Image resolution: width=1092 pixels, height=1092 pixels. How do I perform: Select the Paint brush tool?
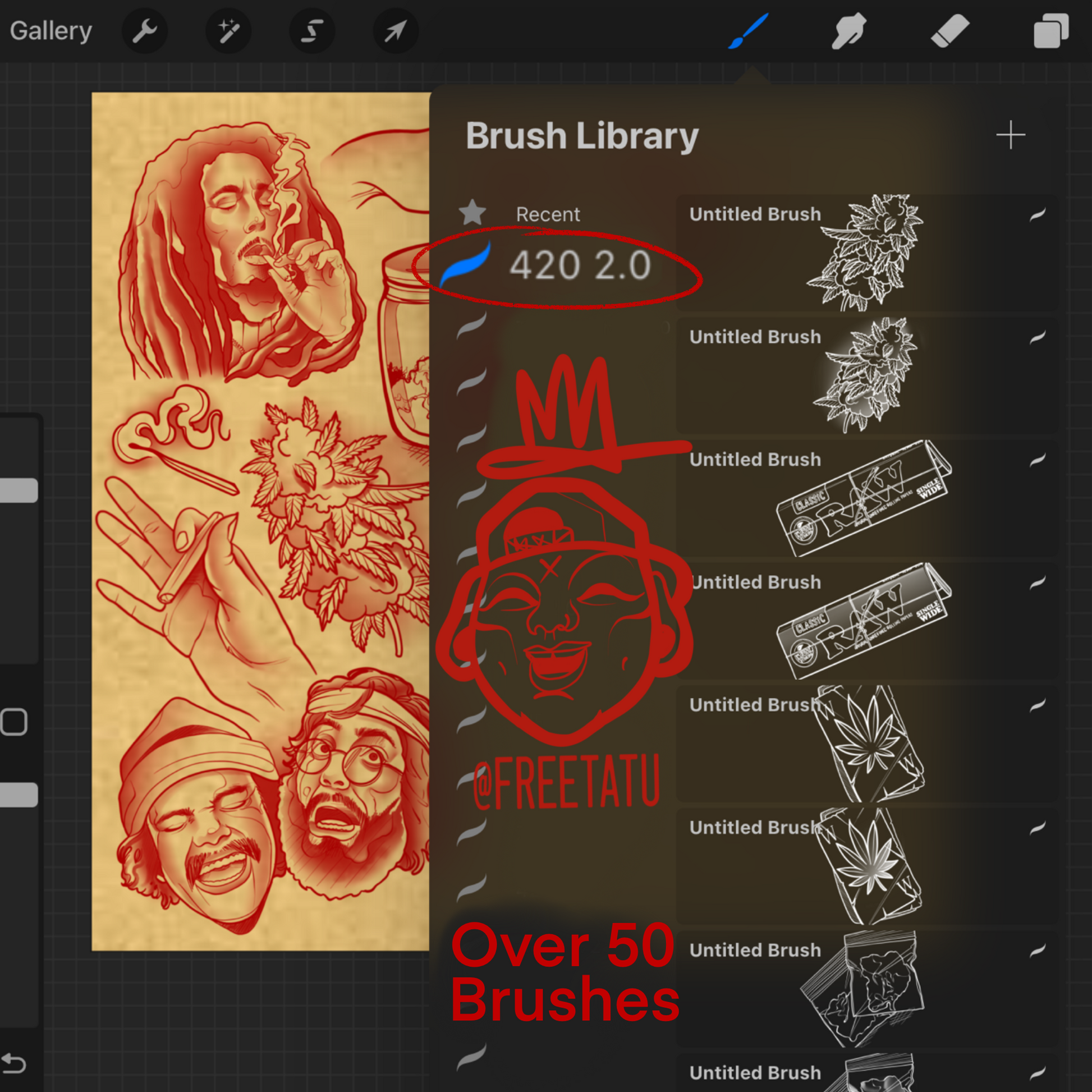(749, 30)
